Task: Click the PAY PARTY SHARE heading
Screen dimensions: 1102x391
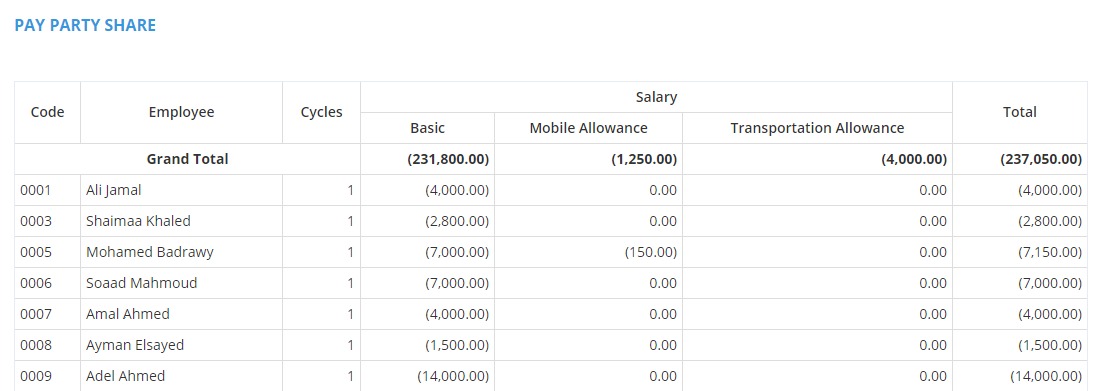Action: point(85,25)
